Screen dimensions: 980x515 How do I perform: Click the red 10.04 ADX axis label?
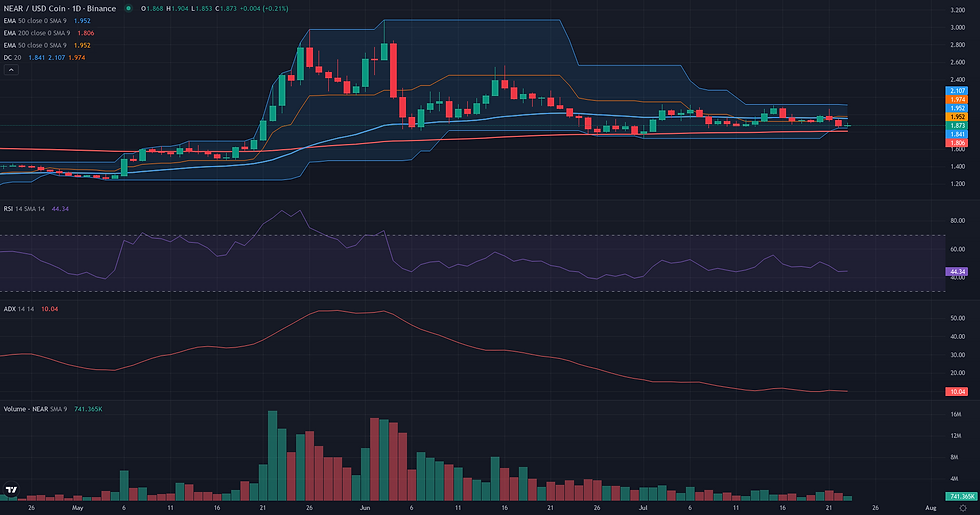tap(958, 392)
